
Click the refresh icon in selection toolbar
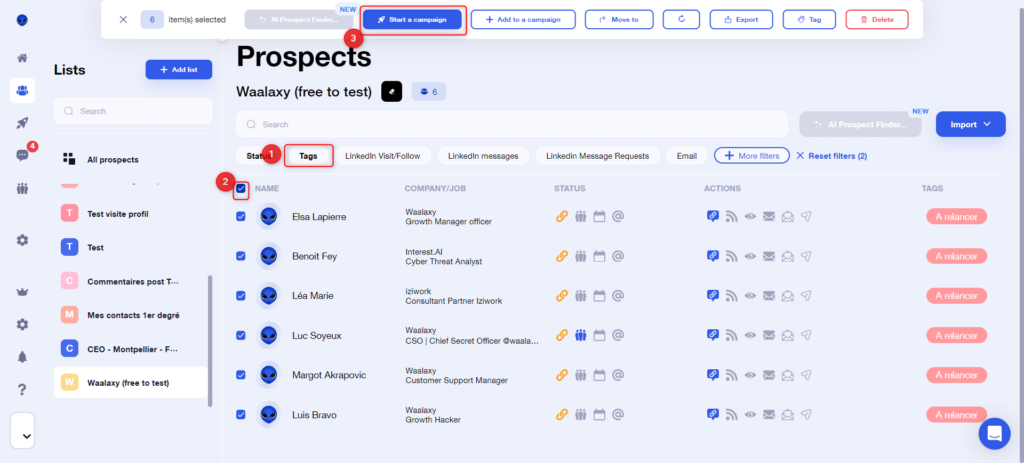tap(681, 20)
